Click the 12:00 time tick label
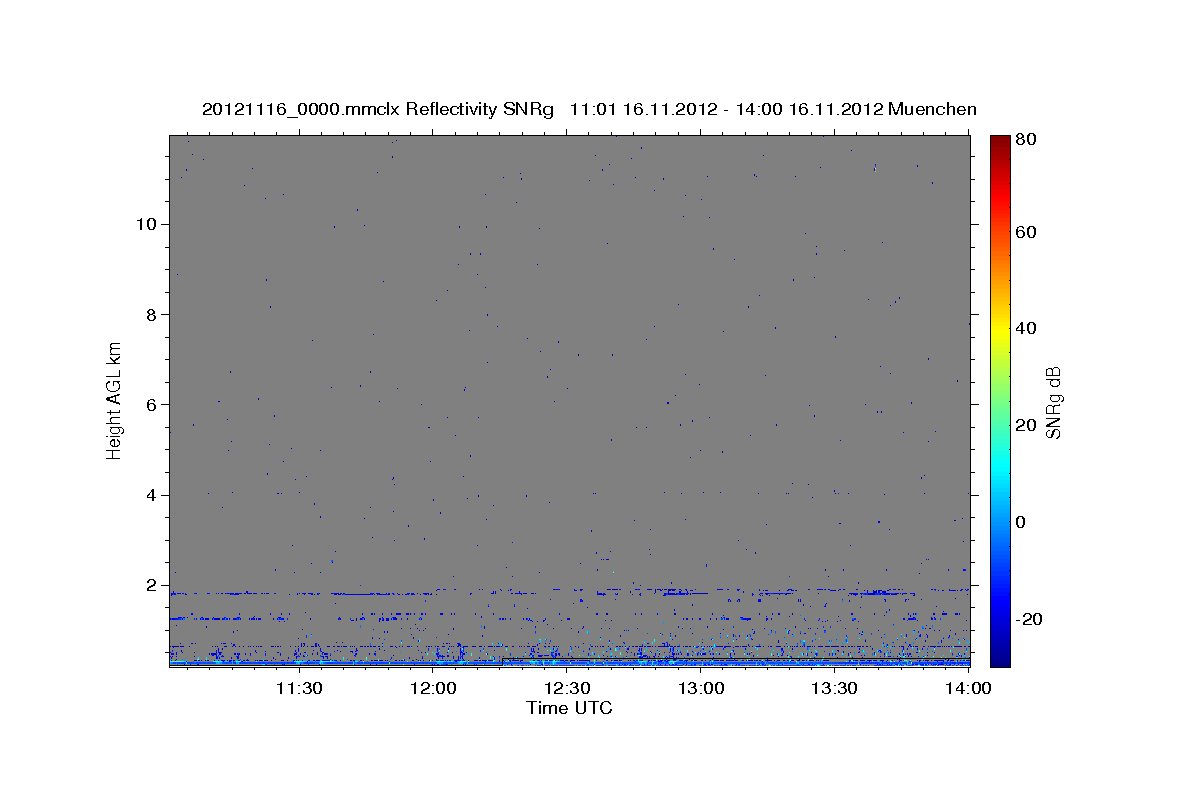Image resolution: width=1200 pixels, height=800 pixels. (x=433, y=688)
